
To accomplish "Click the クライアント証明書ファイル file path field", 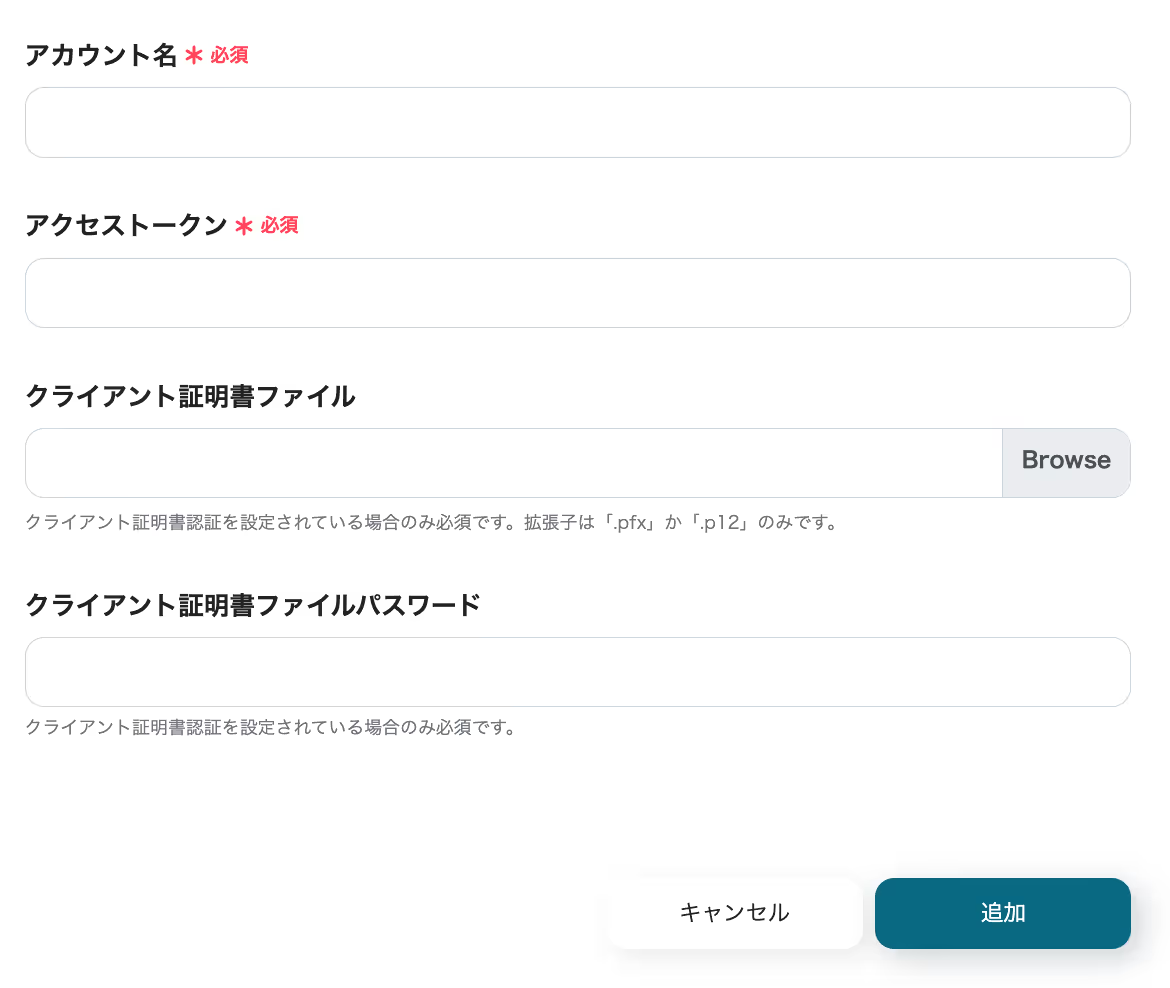I will (x=513, y=463).
